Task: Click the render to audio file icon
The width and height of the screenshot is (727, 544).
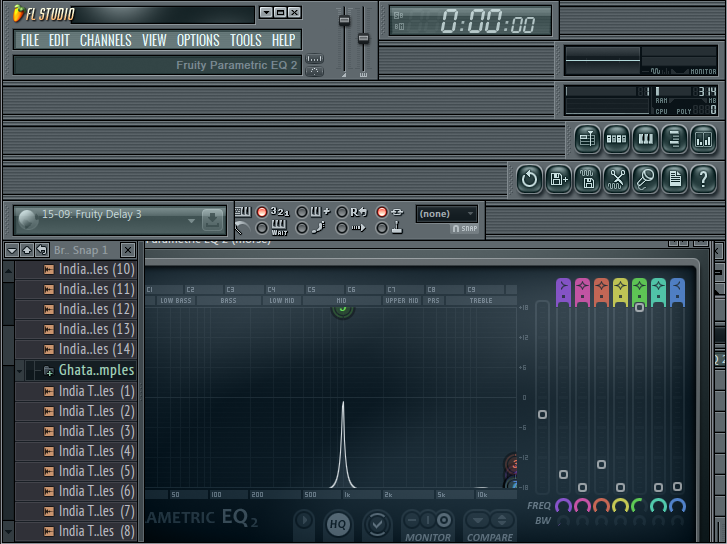Action: (x=587, y=179)
